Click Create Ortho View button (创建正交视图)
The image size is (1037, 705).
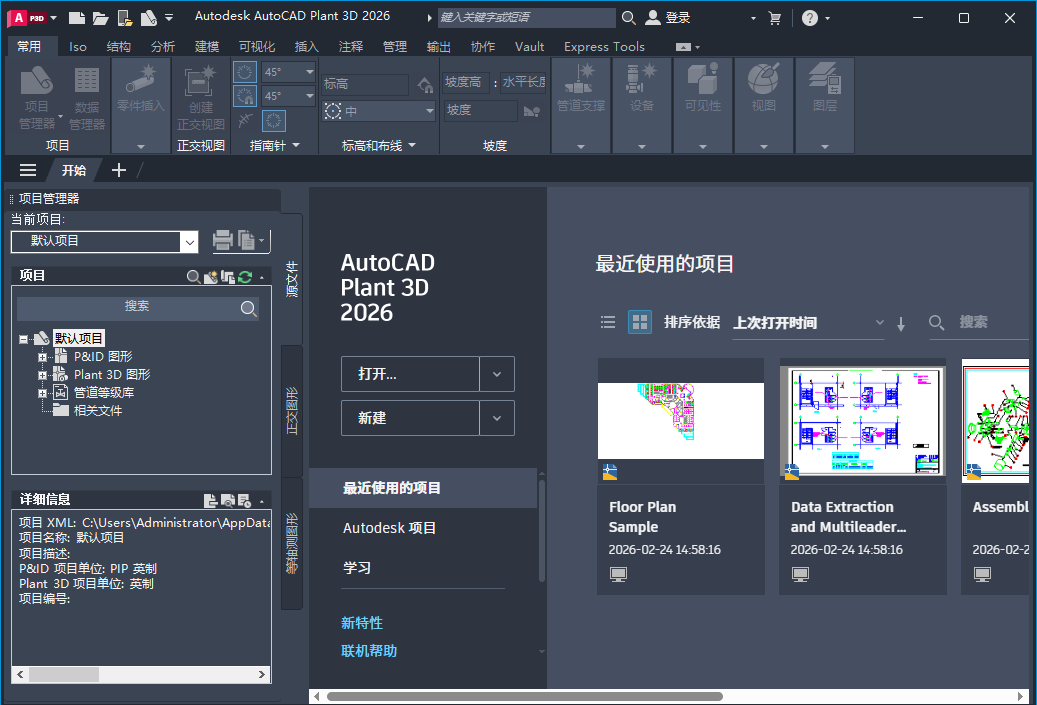[200, 98]
